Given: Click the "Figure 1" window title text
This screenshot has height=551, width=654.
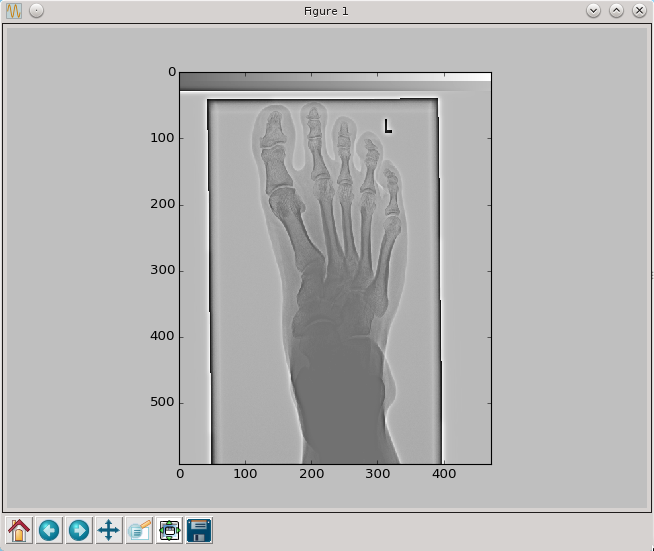Looking at the screenshot, I should (x=326, y=11).
